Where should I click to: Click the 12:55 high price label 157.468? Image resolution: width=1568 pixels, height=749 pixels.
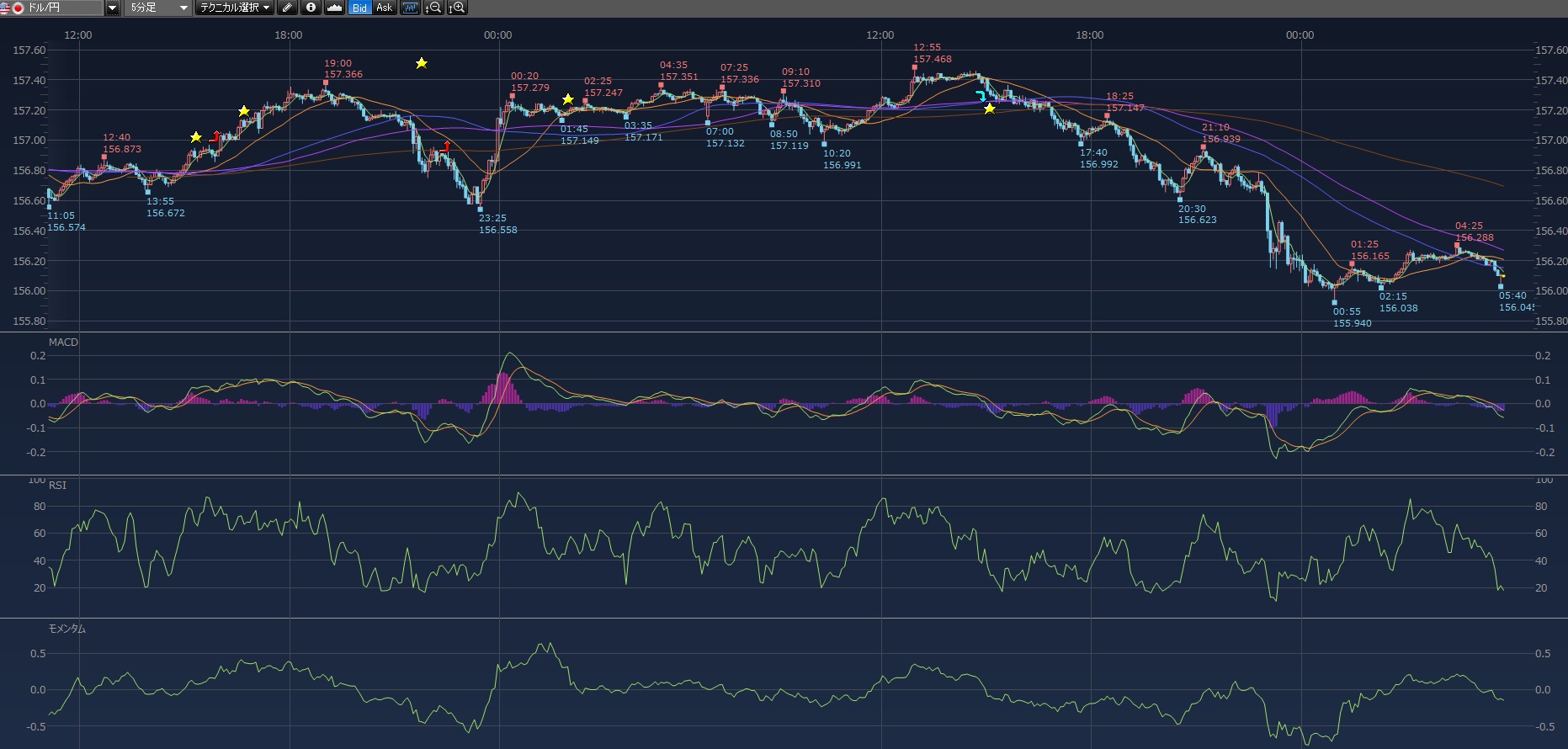pos(933,59)
